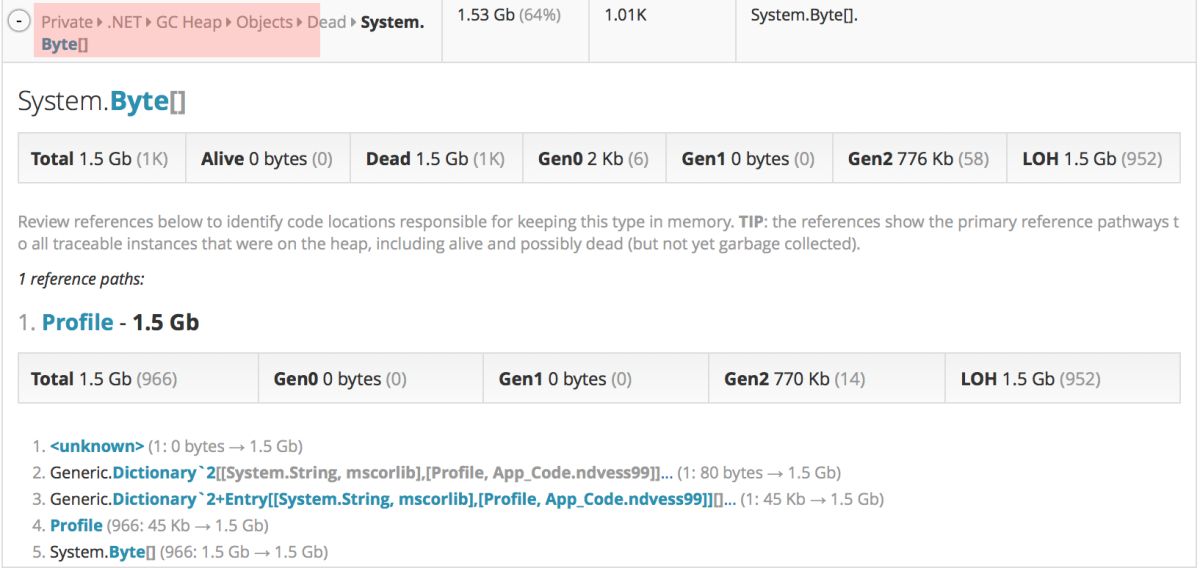Image resolution: width=1200 pixels, height=568 pixels.
Task: Select the Objects breadcrumb entry
Action: pos(264,22)
